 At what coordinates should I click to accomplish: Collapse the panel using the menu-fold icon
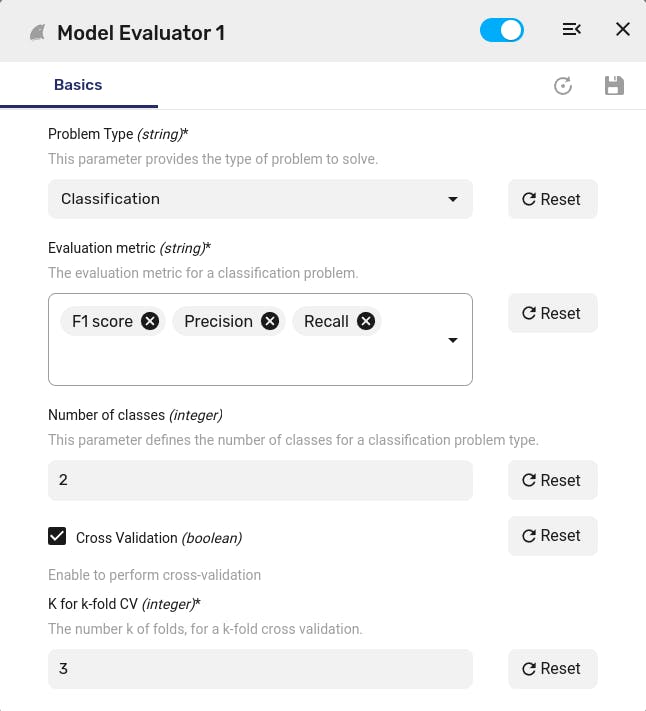(571, 29)
